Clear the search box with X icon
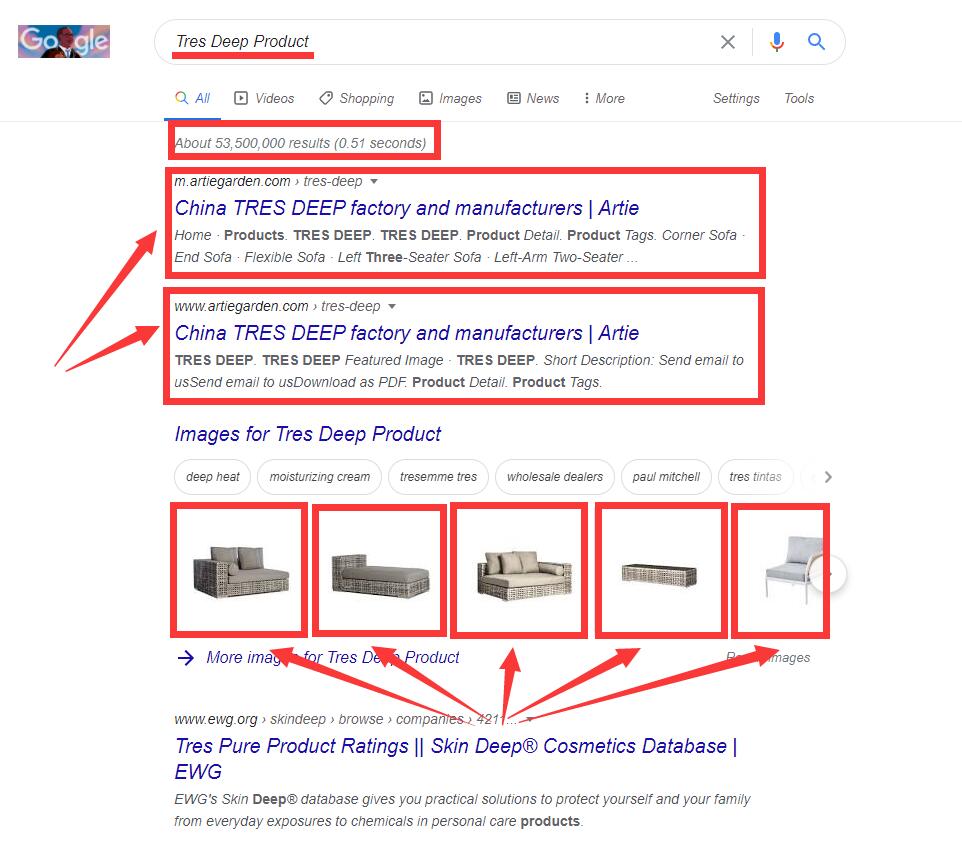This screenshot has width=962, height=851. 728,42
